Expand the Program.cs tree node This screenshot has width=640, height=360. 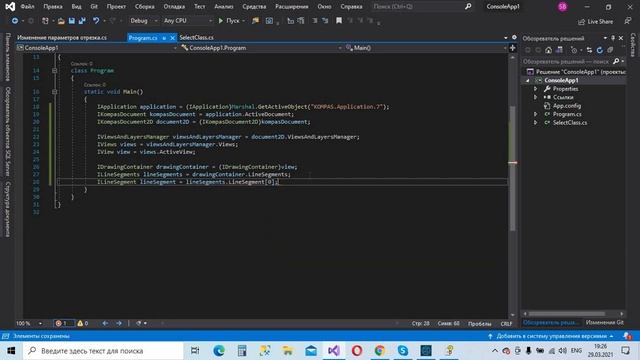click(x=536, y=114)
